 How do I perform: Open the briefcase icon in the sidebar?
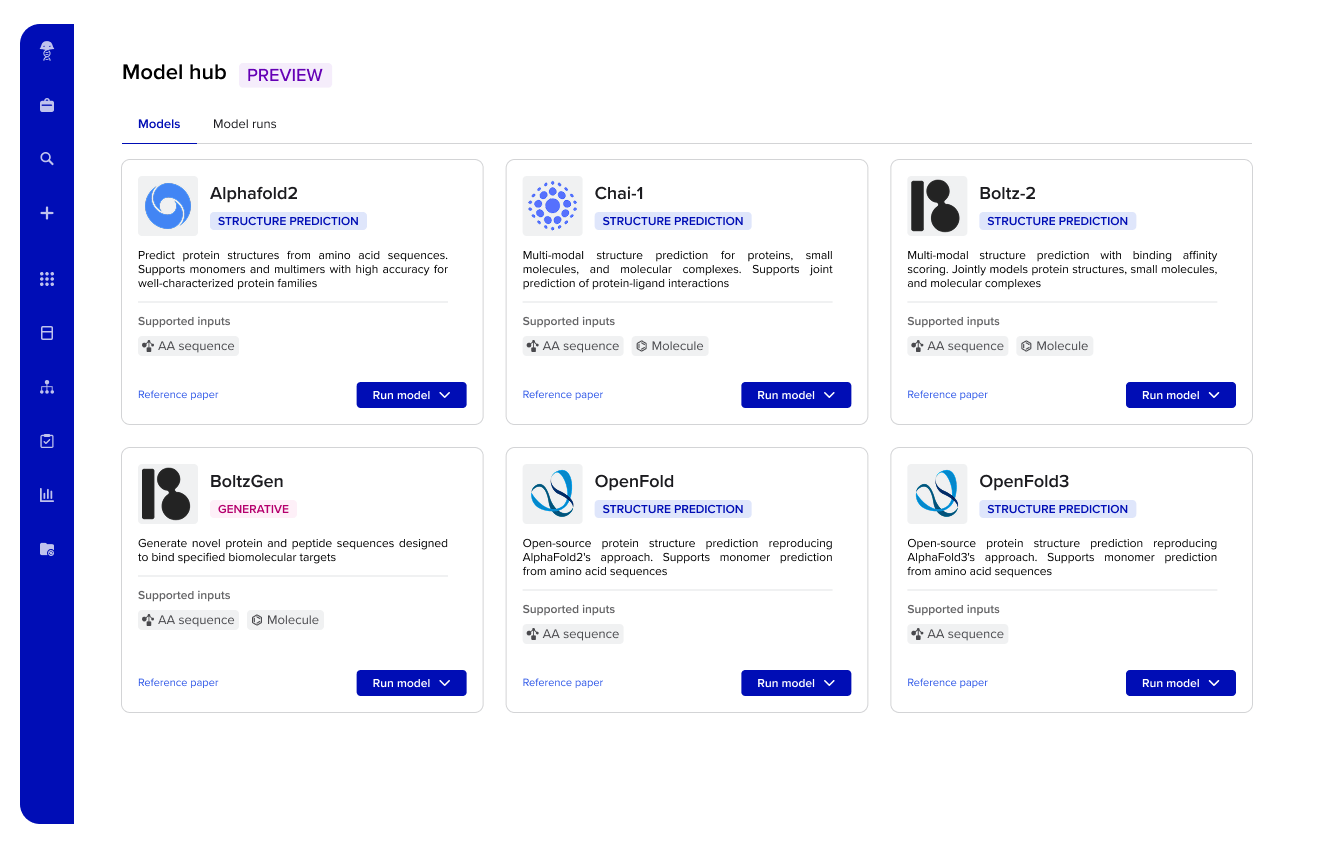coord(47,105)
